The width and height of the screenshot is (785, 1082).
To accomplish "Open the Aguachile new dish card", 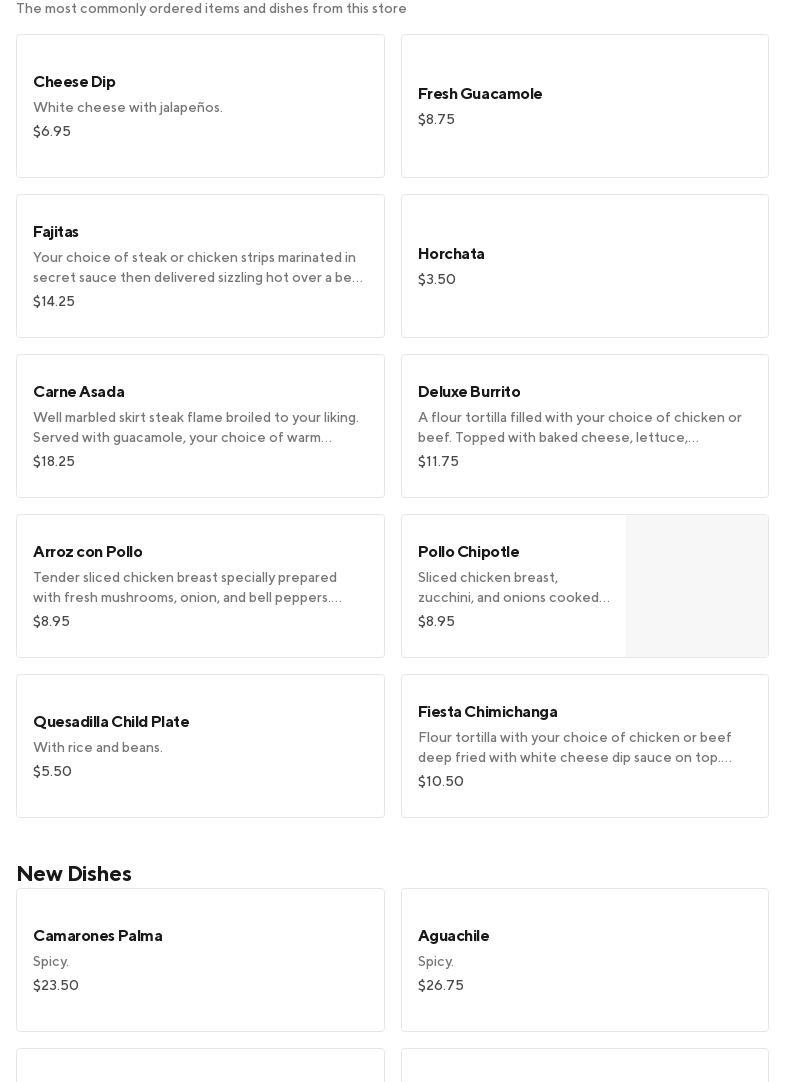I will coord(584,960).
